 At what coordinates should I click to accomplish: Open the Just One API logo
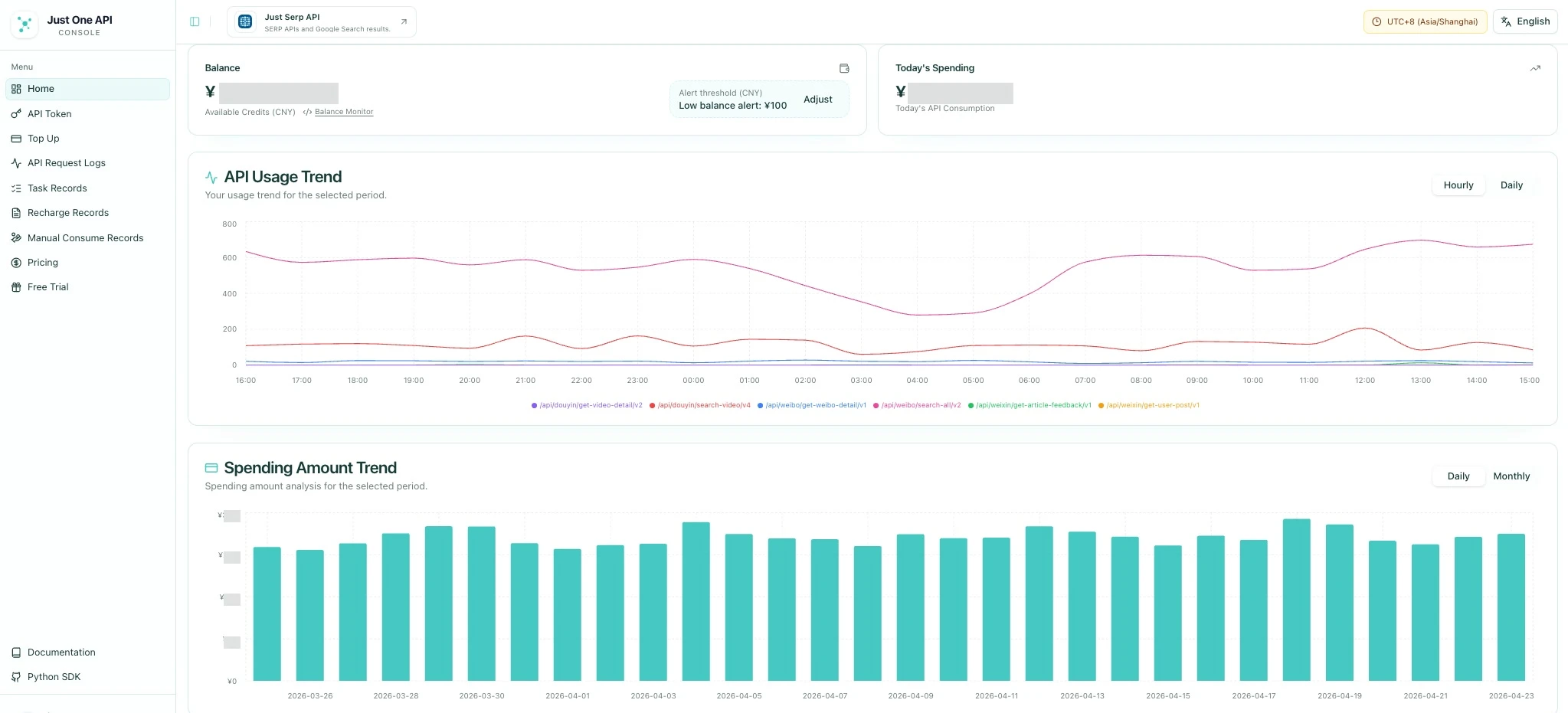tap(25, 25)
